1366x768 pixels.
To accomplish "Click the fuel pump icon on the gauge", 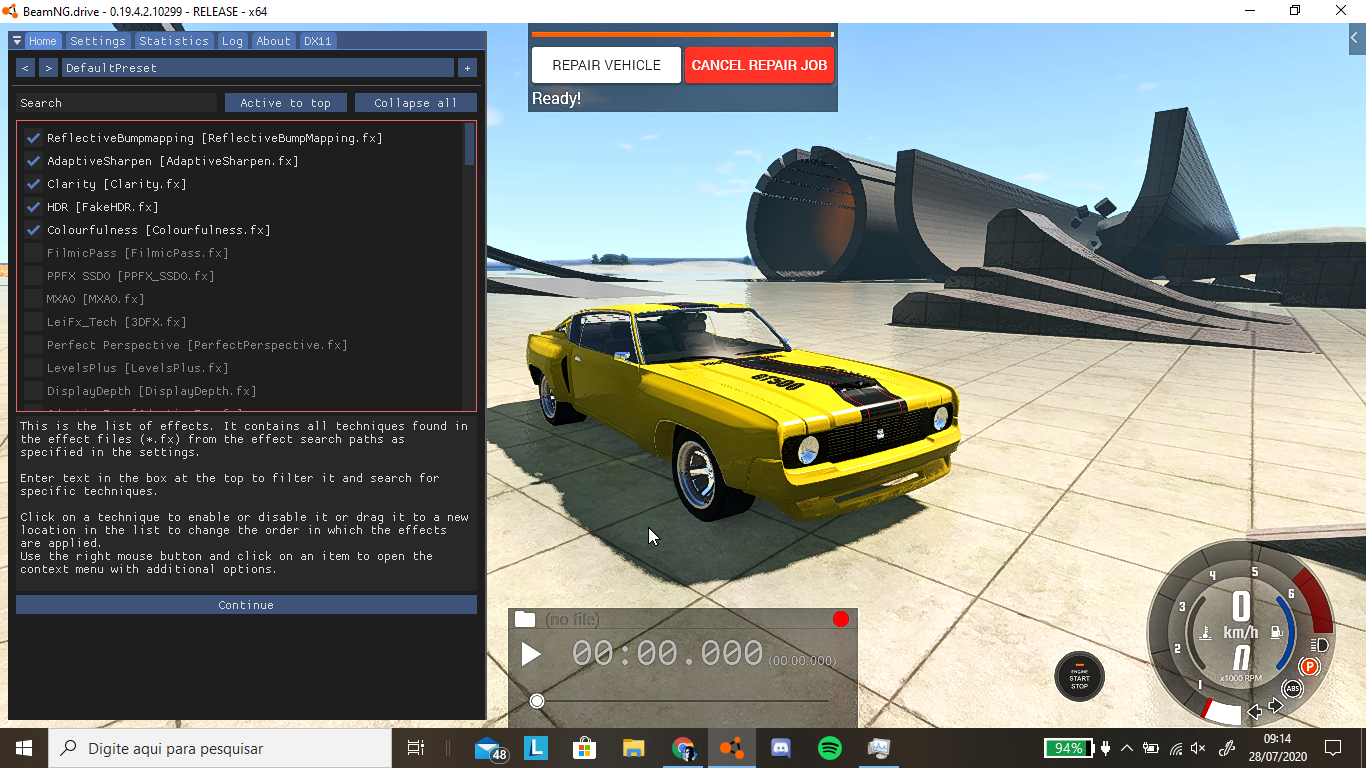I will 1277,632.
